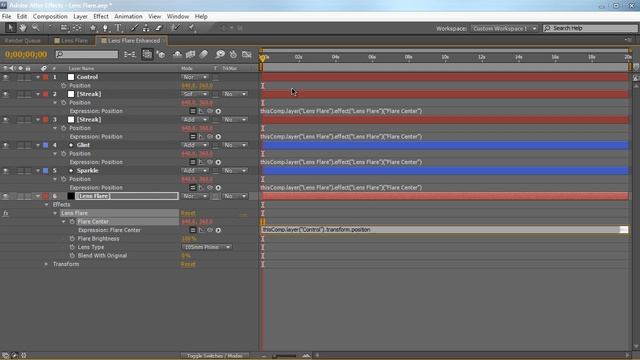
Task: Enable Motion Blur switch in timeline header
Action: (x=204, y=54)
